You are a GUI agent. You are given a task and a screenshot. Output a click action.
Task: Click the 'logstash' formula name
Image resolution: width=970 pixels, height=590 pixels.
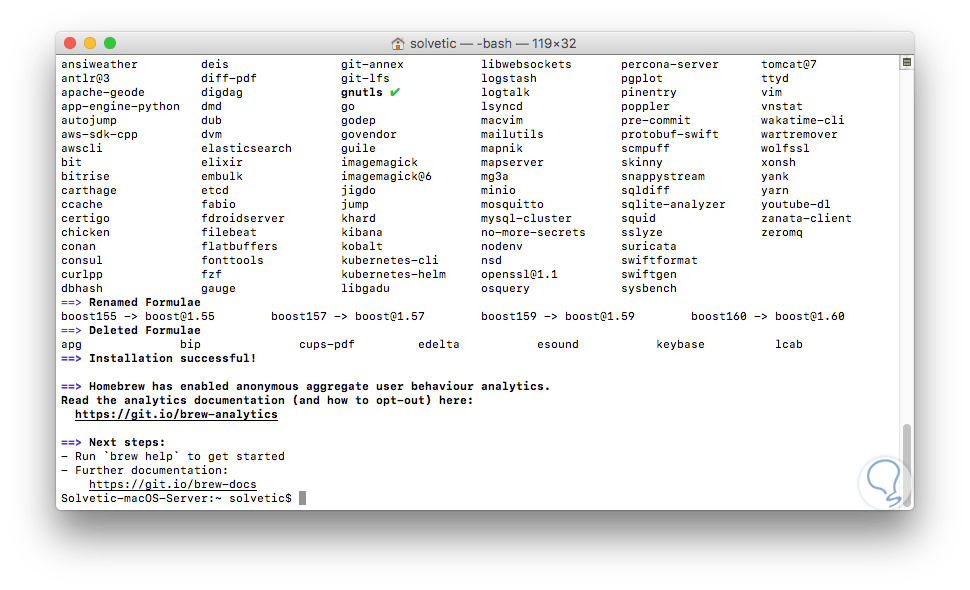tap(509, 79)
